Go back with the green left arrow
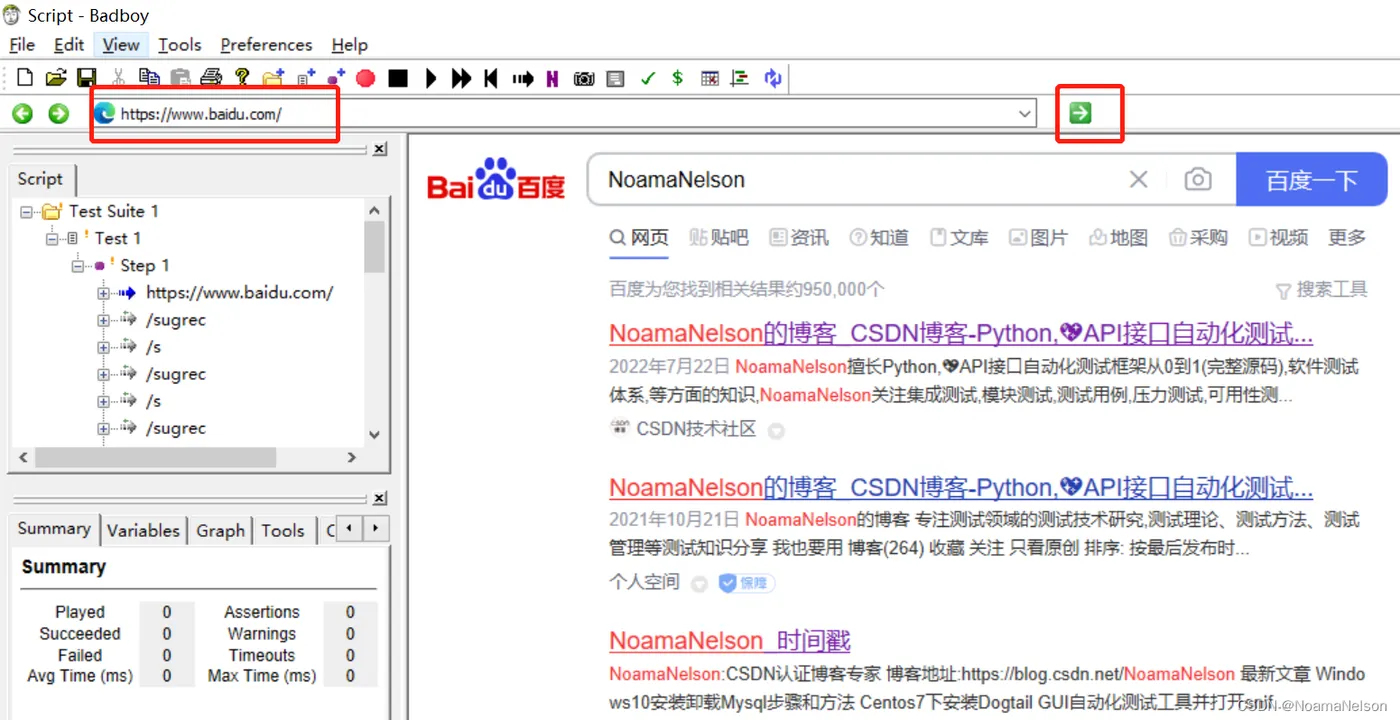The image size is (1400, 720). 22,114
